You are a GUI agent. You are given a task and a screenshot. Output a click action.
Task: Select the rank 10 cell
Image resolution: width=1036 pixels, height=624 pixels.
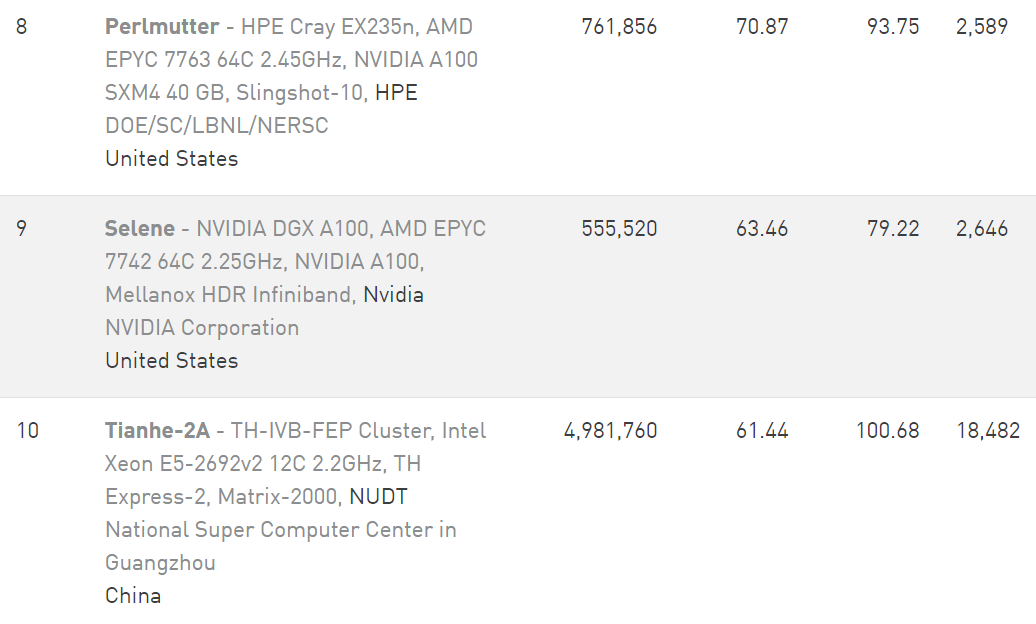pyautogui.click(x=27, y=431)
